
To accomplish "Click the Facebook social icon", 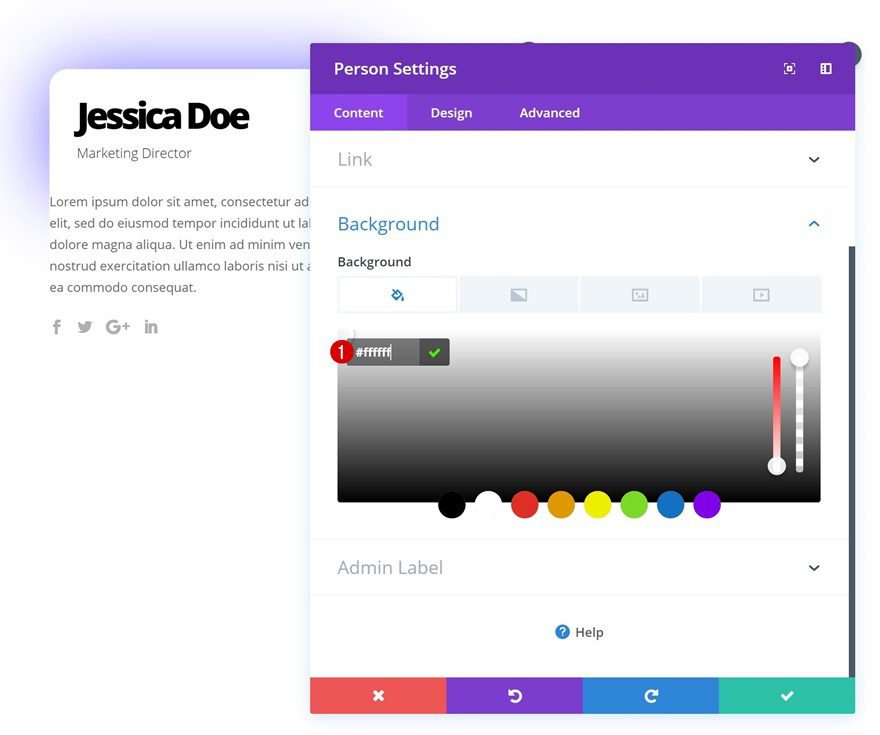I will pos(57,326).
